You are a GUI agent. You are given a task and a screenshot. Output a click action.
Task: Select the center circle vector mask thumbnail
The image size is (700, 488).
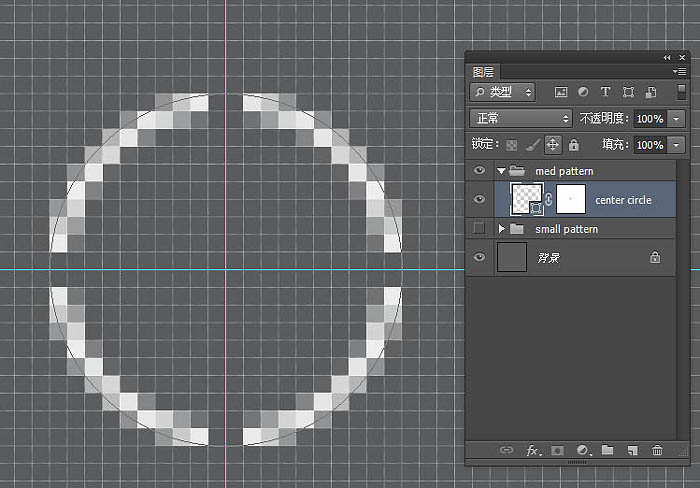(570, 200)
